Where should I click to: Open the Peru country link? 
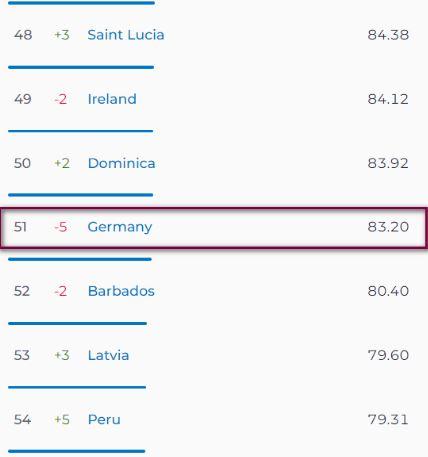(104, 419)
